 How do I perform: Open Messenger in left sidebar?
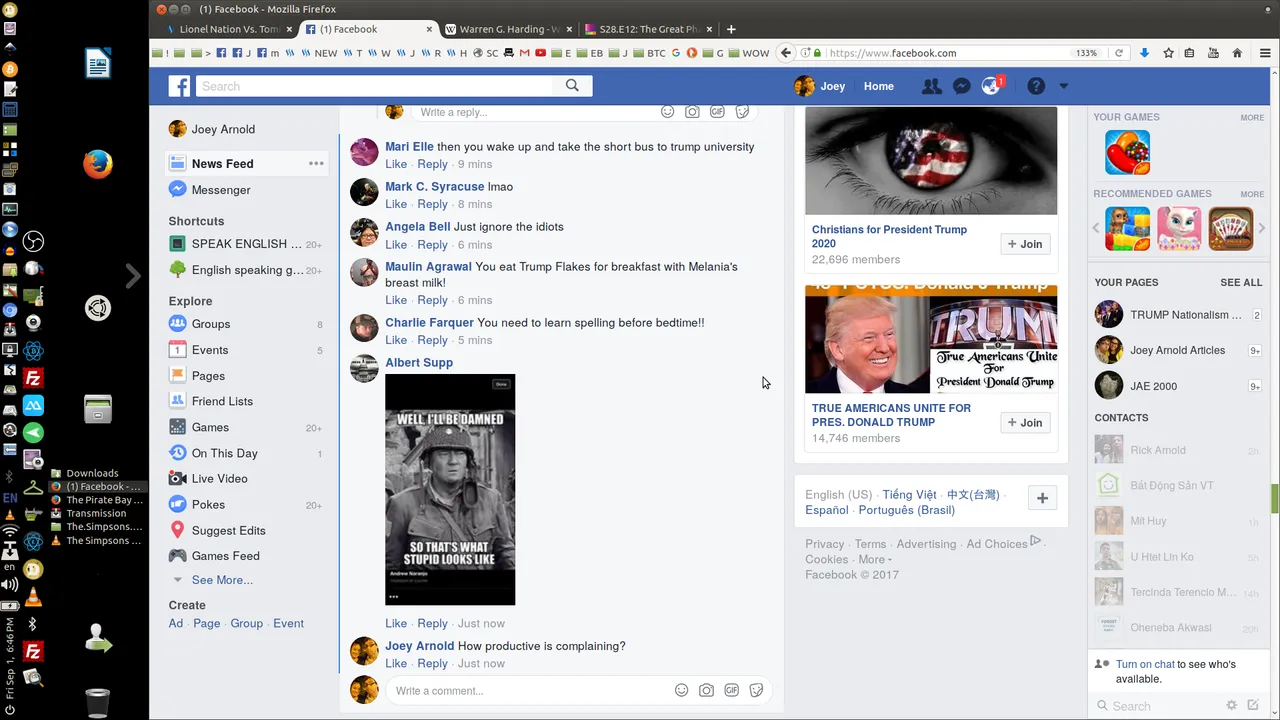(x=221, y=190)
